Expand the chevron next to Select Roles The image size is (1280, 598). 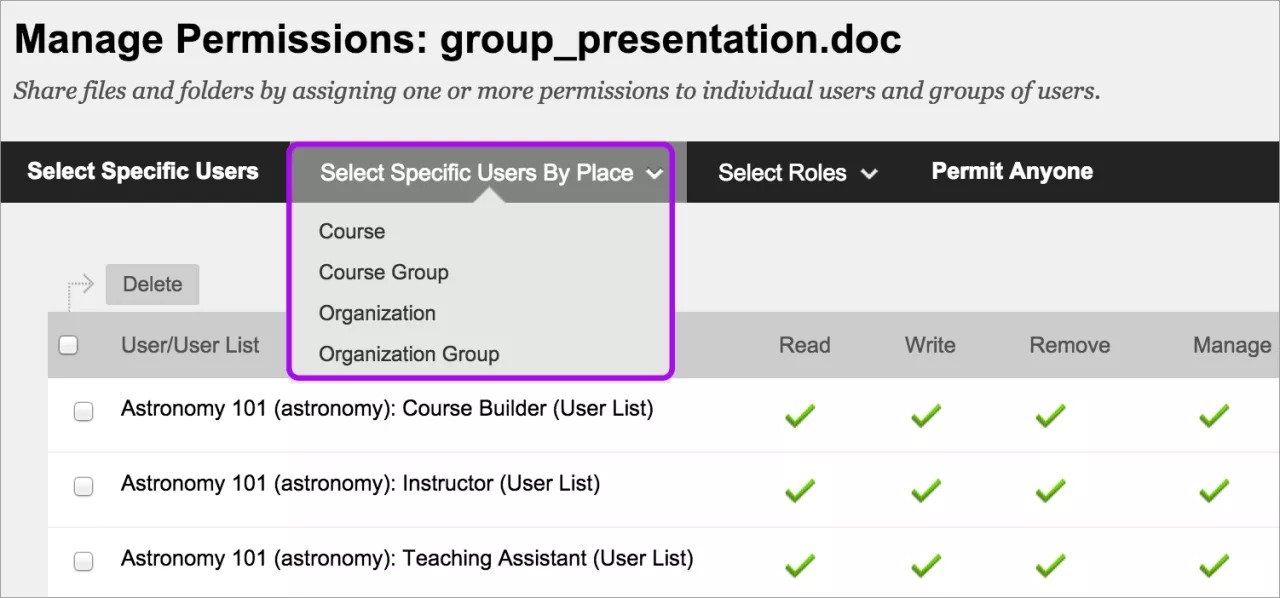coord(870,172)
